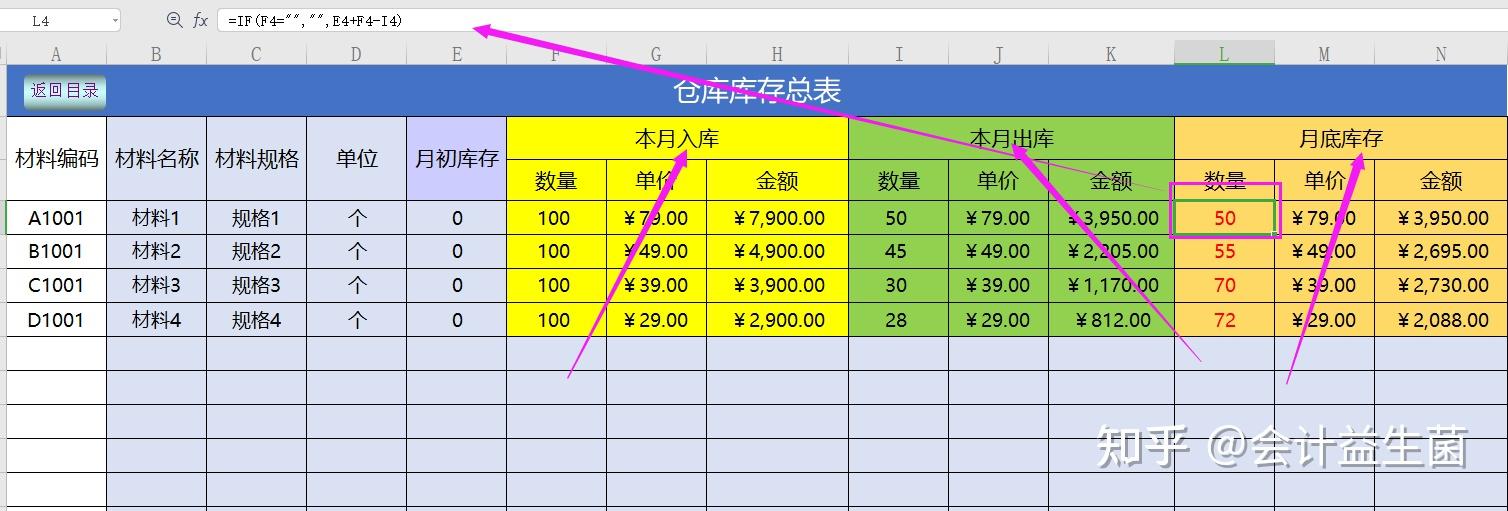Select the 本月出库 header cell
Screen dimensions: 1508x511
[1011, 138]
